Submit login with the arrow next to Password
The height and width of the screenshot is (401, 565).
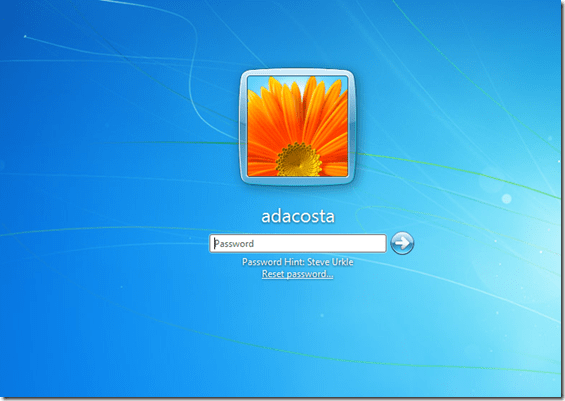[x=402, y=243]
